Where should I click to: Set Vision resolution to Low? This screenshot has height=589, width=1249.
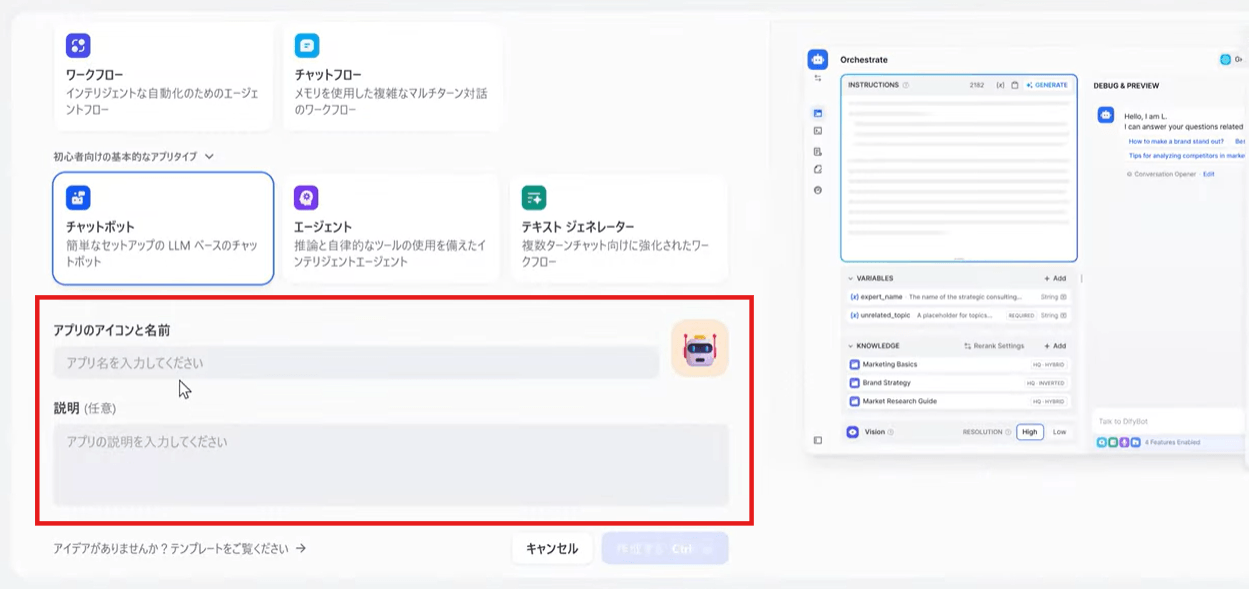[1059, 432]
